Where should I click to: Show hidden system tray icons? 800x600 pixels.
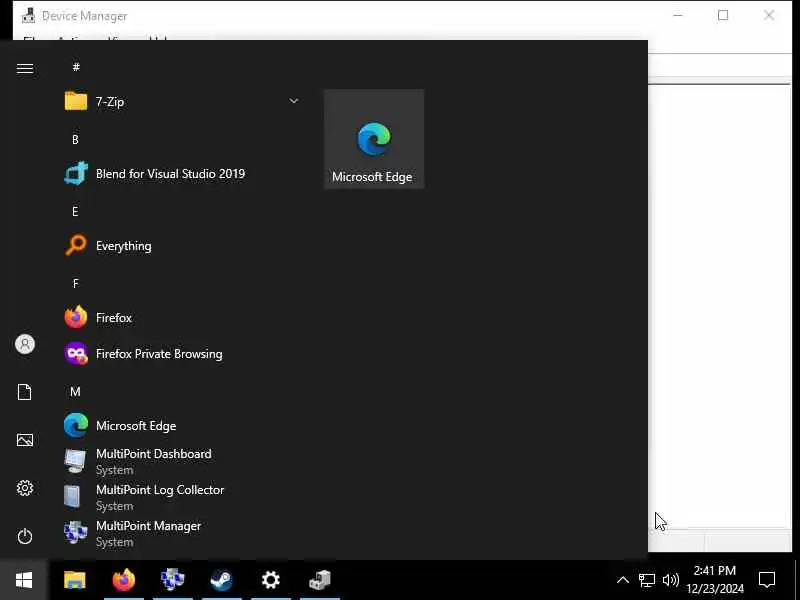[623, 580]
